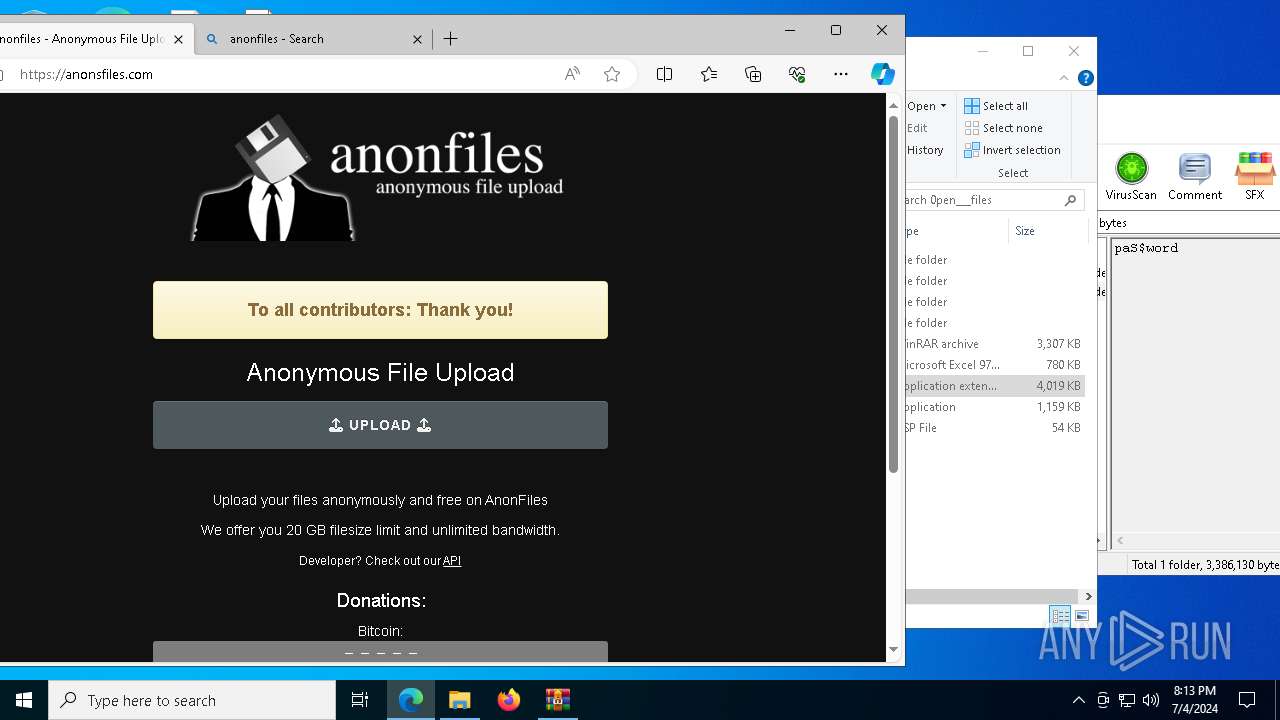Open the API link for developers
The height and width of the screenshot is (720, 1280).
point(452,561)
